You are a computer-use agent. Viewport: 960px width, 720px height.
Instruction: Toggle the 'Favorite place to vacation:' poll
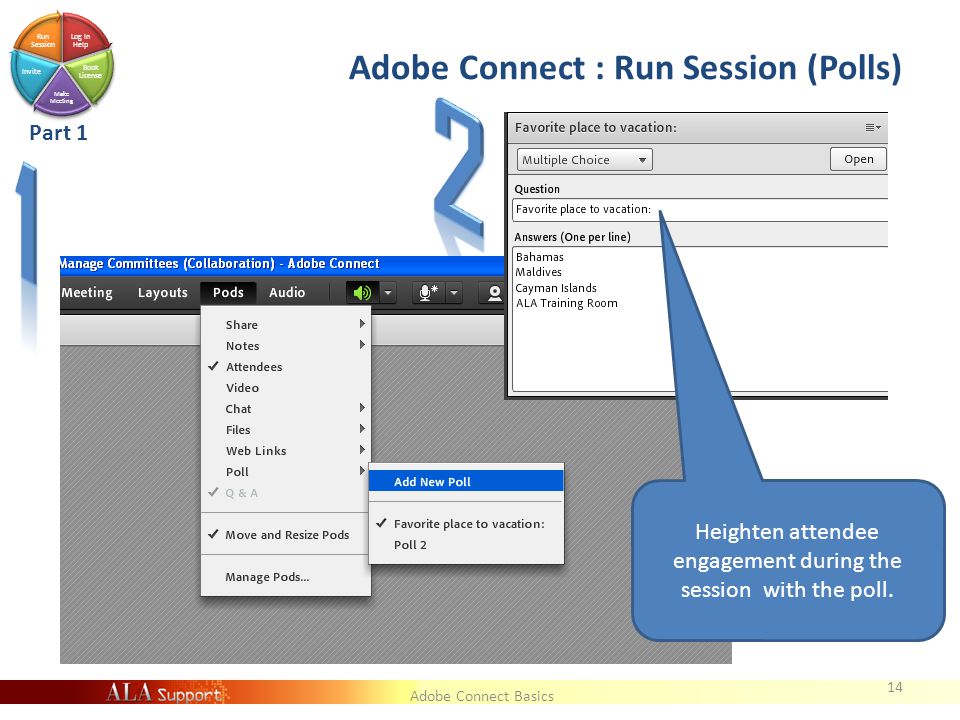(466, 523)
